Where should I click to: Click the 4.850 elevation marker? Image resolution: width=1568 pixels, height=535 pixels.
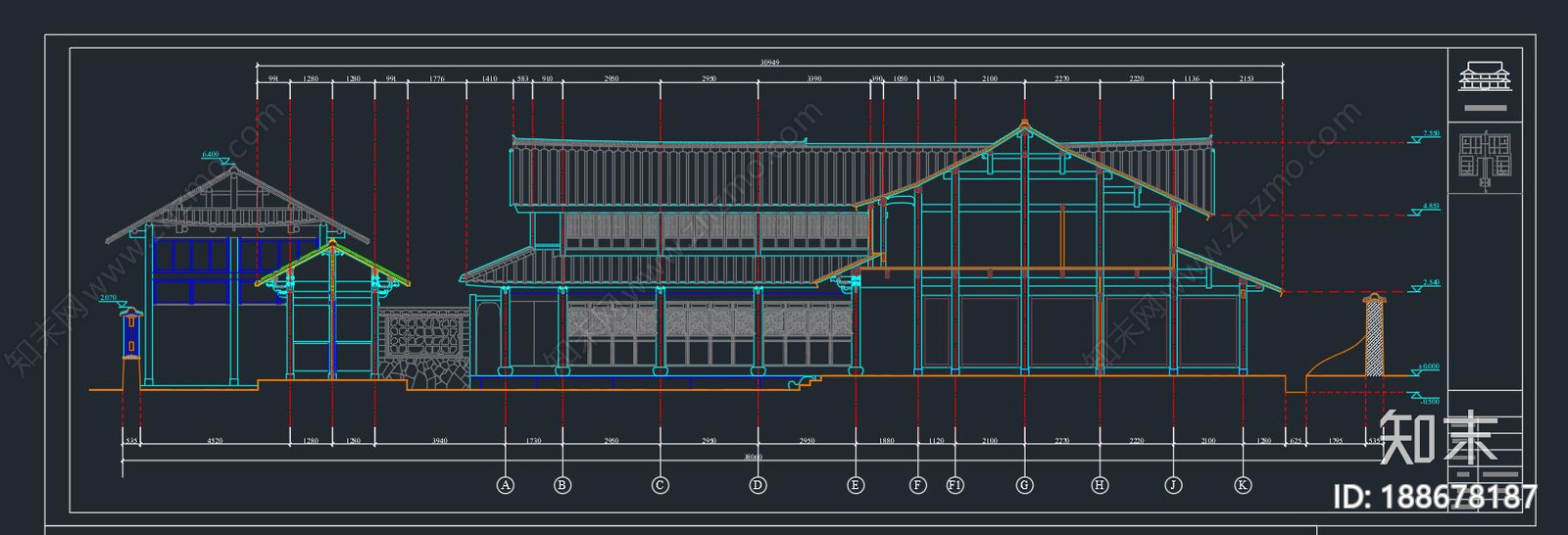click(x=1426, y=209)
